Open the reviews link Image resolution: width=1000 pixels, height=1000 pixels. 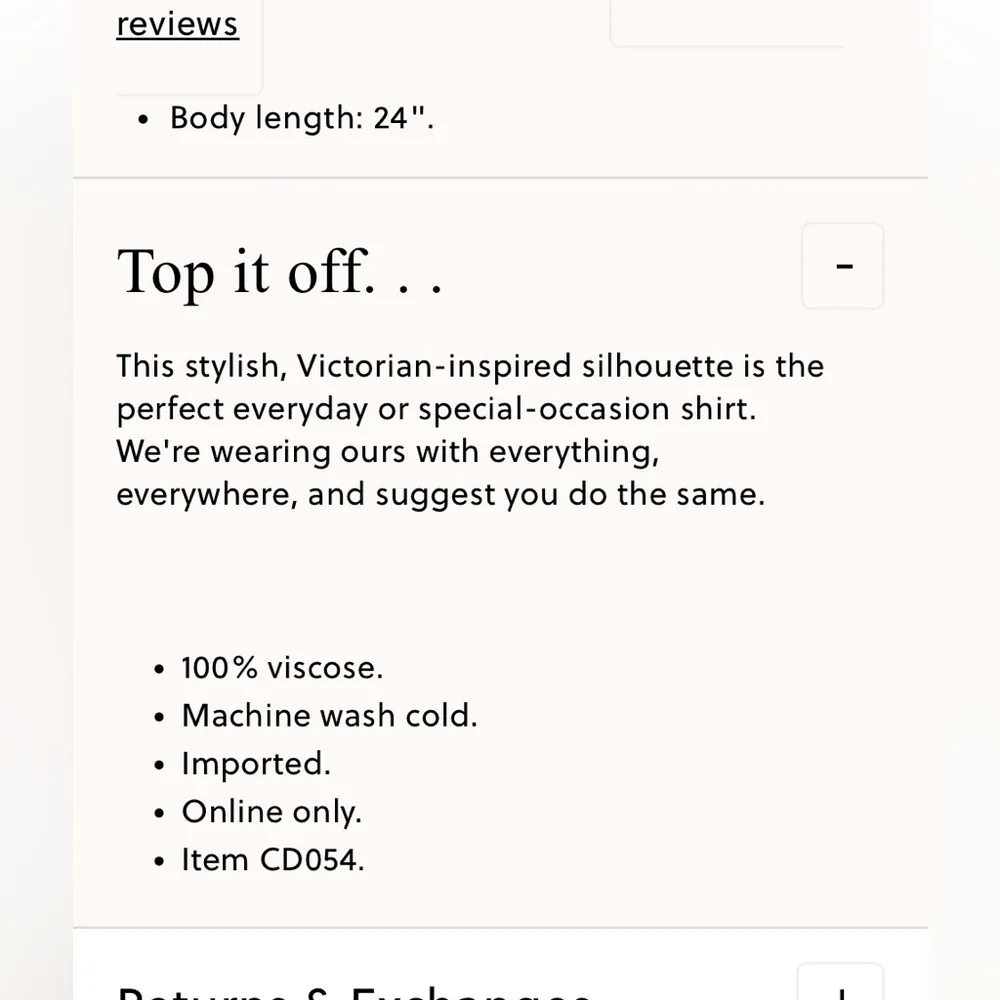[x=177, y=24]
